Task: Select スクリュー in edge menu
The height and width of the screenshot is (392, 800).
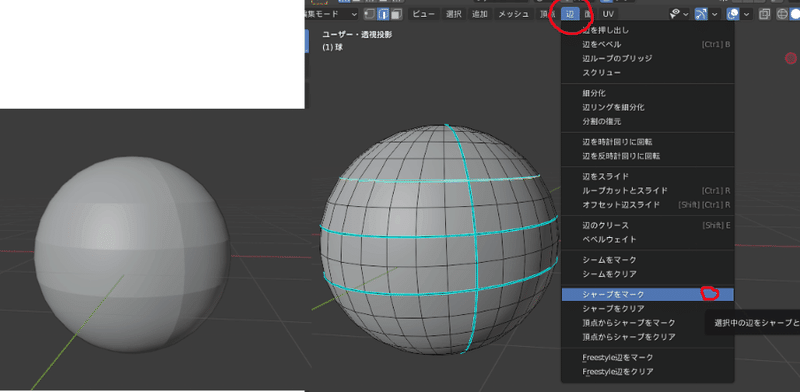Action: coord(647,72)
